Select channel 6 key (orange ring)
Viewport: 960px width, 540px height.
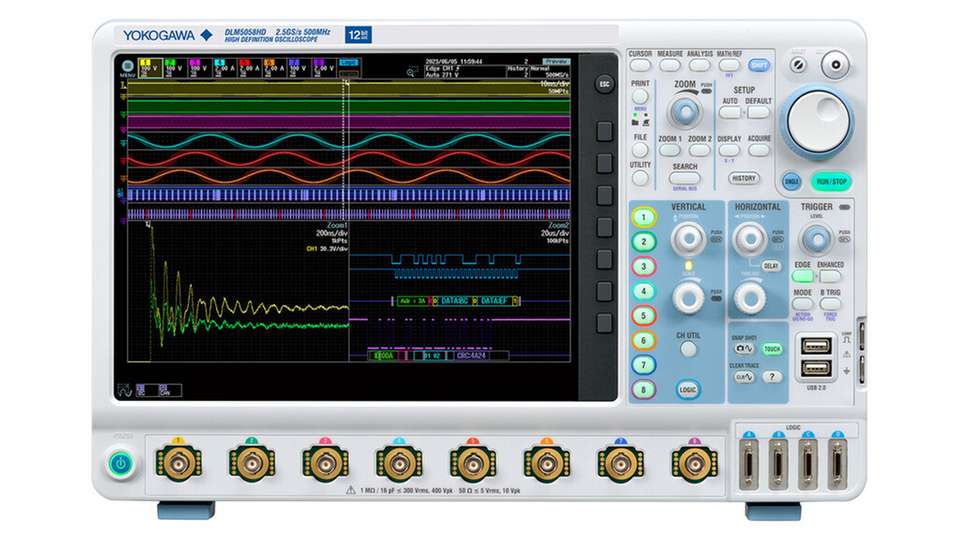643,340
